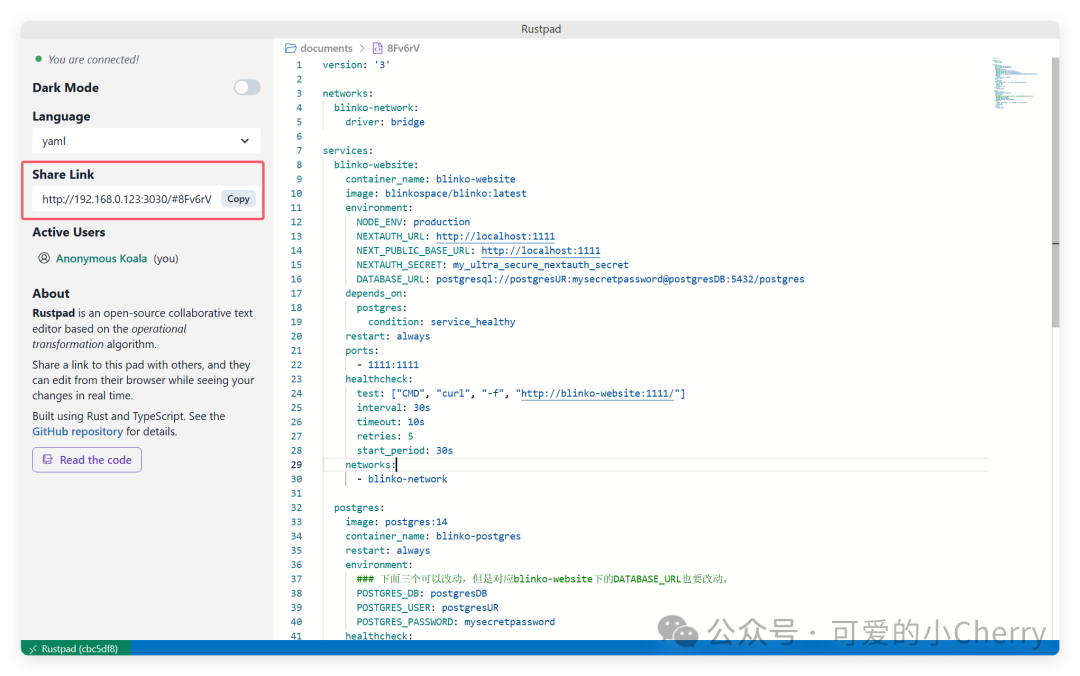Image resolution: width=1080 pixels, height=676 pixels.
Task: Click the ports entry 1111:1111
Action: click(x=393, y=365)
